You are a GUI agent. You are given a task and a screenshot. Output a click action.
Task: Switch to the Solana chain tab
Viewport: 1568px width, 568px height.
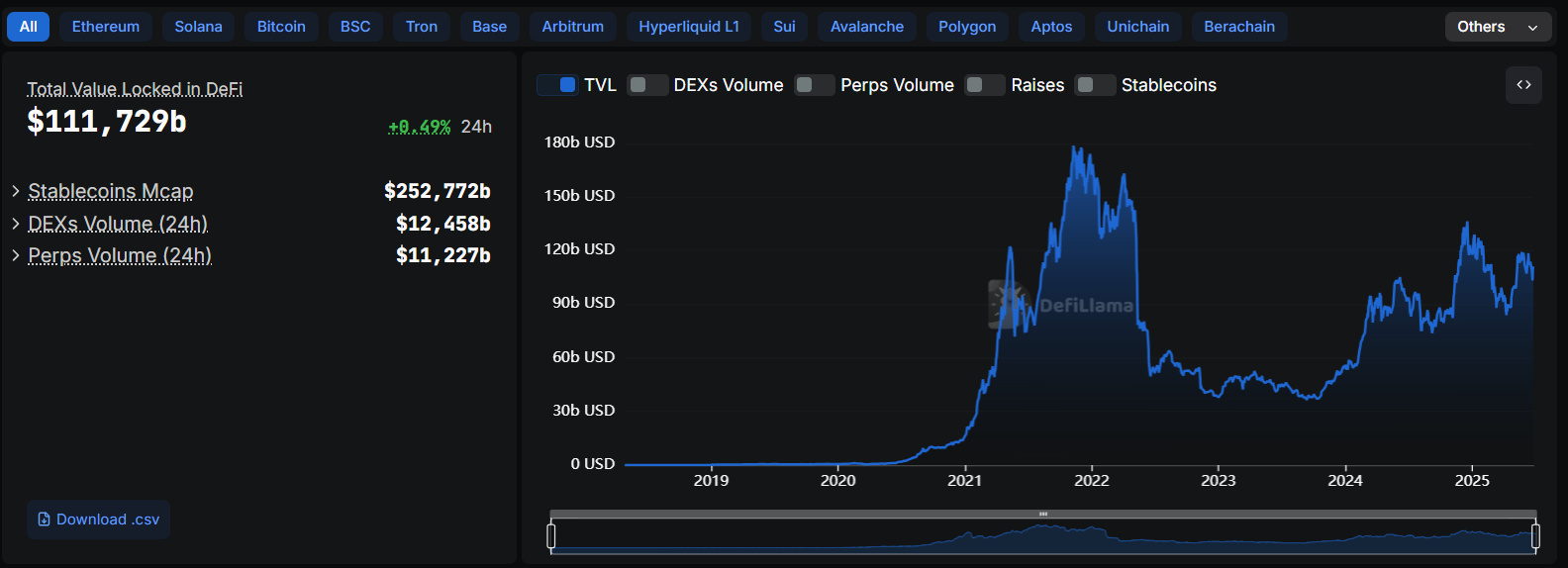point(198,27)
